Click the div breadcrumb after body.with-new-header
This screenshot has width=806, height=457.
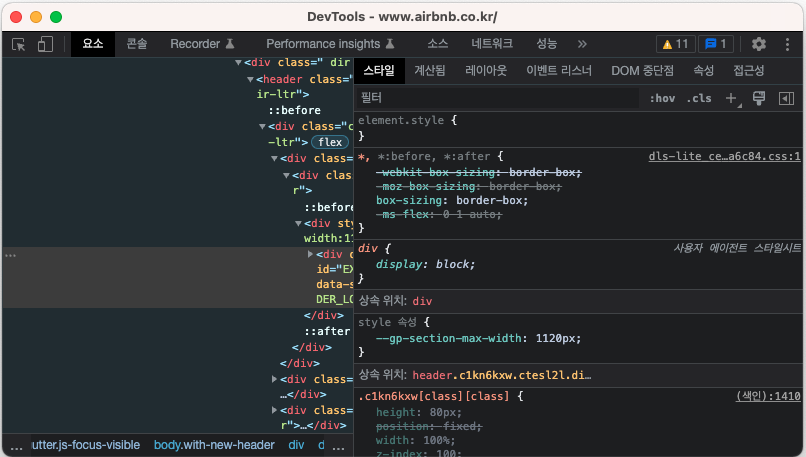[x=296, y=445]
